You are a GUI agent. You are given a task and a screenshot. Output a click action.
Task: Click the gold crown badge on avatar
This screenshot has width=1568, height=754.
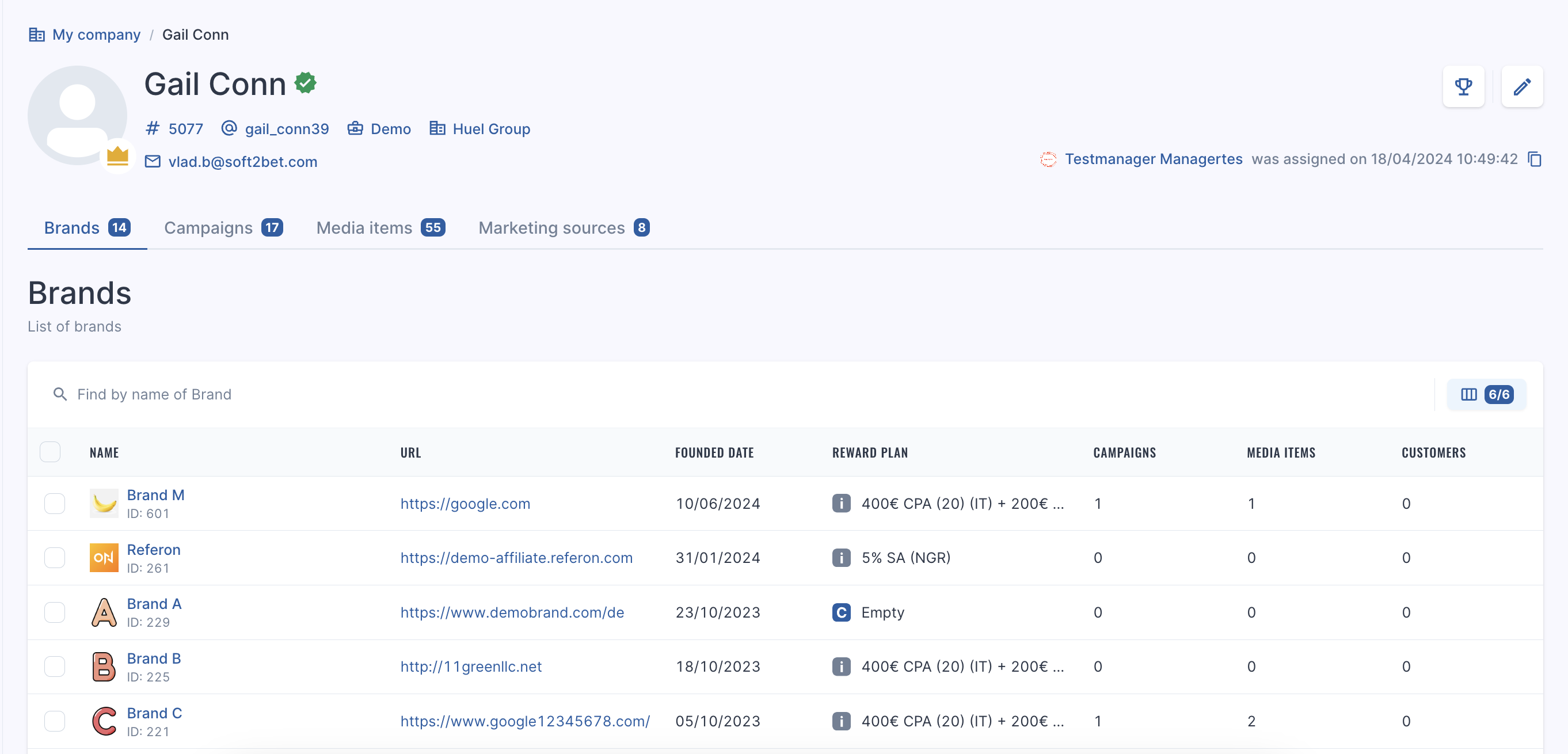pyautogui.click(x=117, y=157)
